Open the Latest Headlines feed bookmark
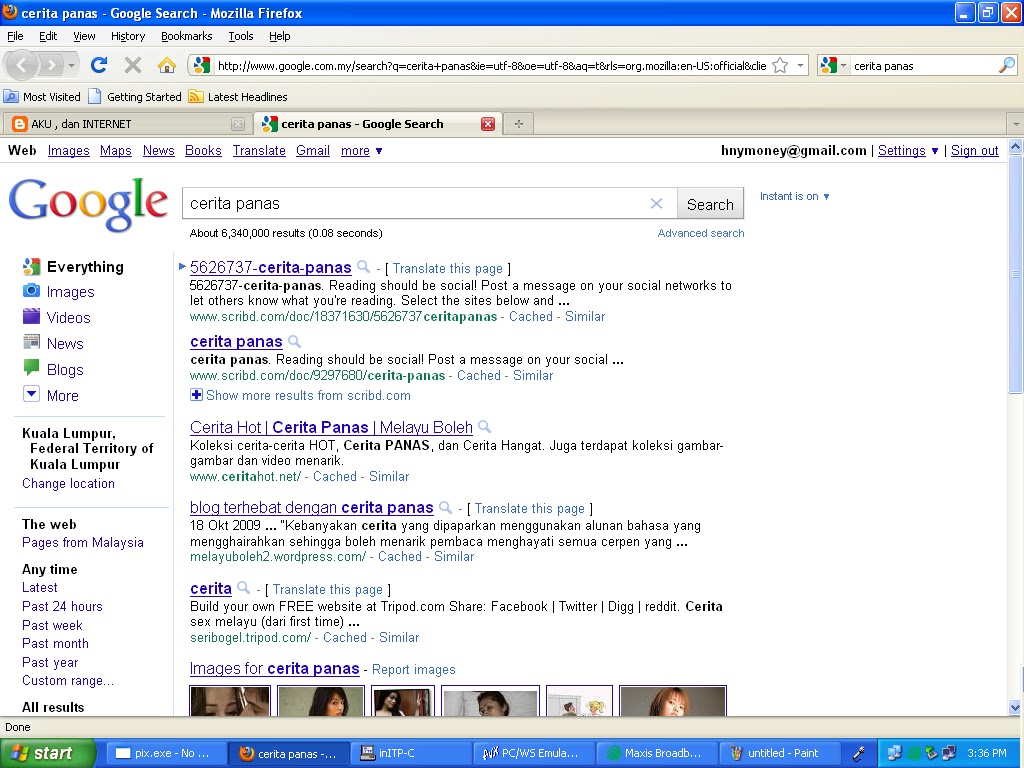The image size is (1024, 768). pyautogui.click(x=238, y=97)
